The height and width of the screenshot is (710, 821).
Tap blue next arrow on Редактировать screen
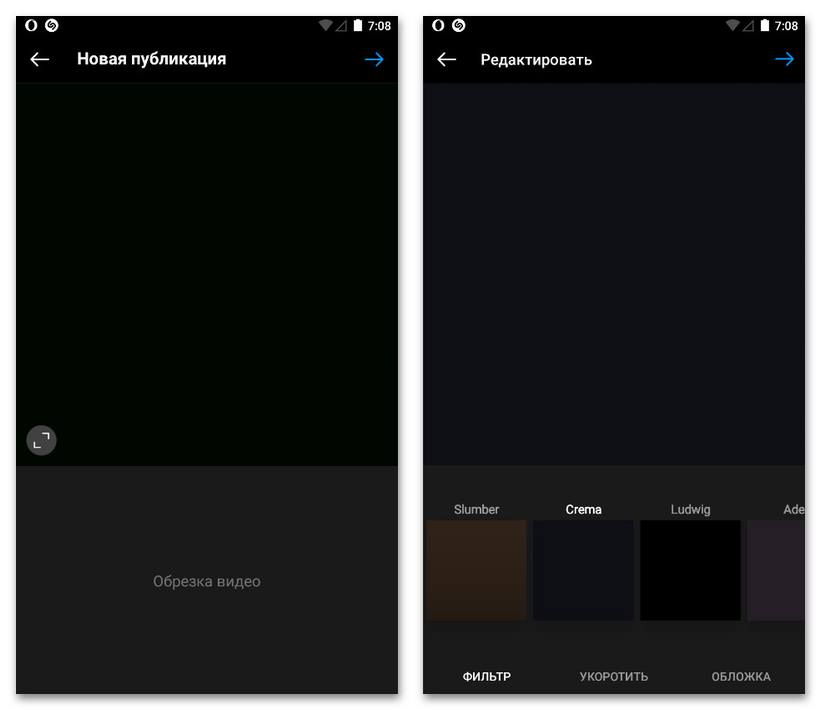pyautogui.click(x=784, y=59)
